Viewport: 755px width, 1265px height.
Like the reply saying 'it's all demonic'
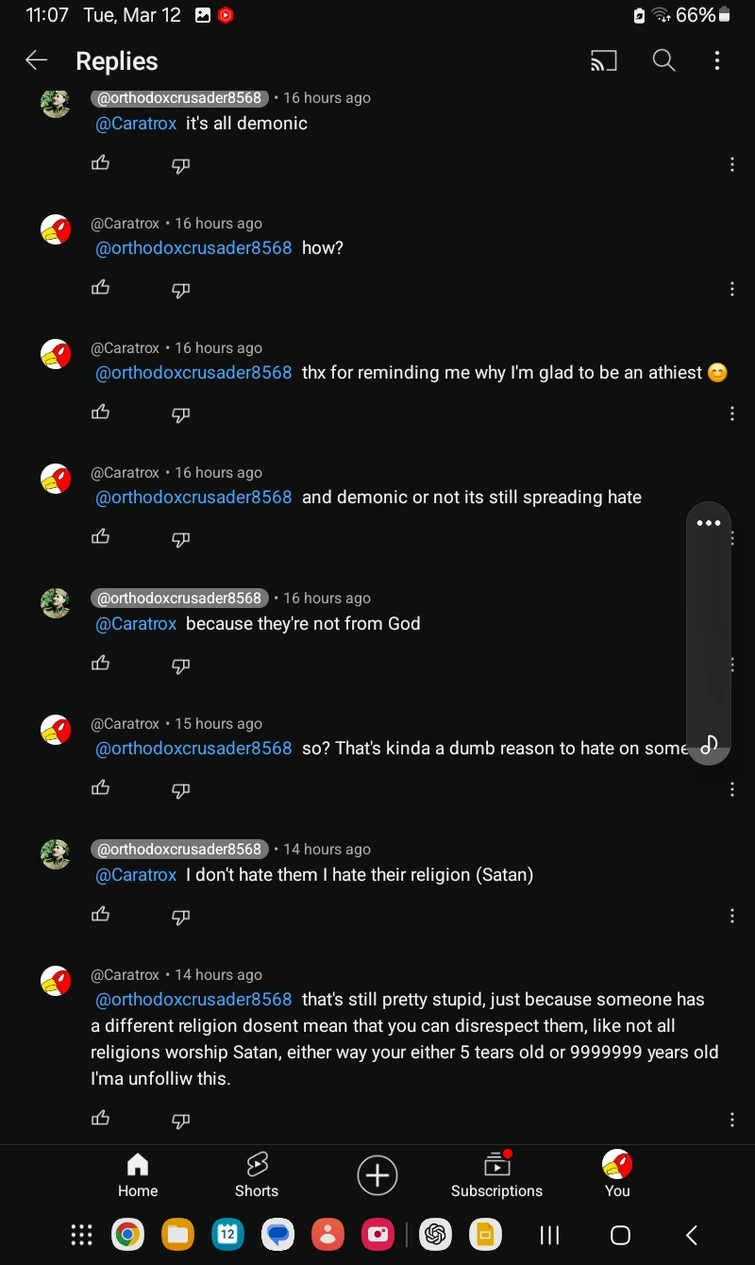click(100, 163)
